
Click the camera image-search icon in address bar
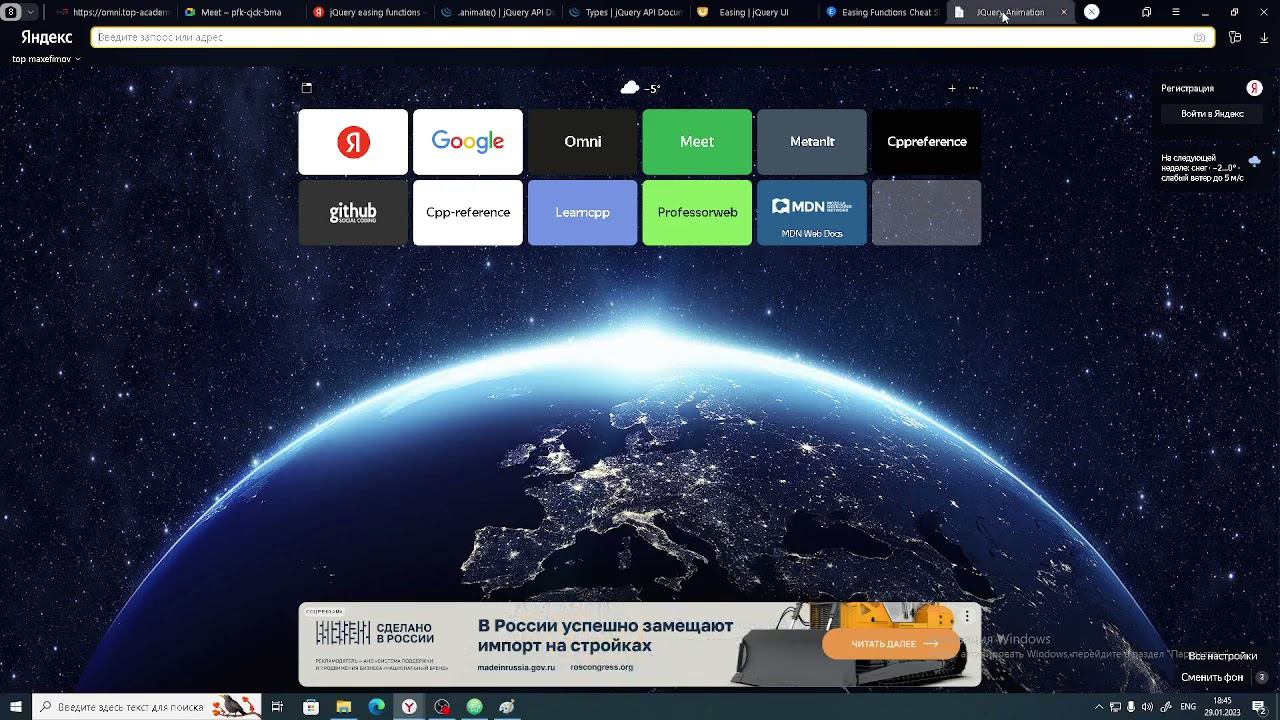click(1199, 37)
